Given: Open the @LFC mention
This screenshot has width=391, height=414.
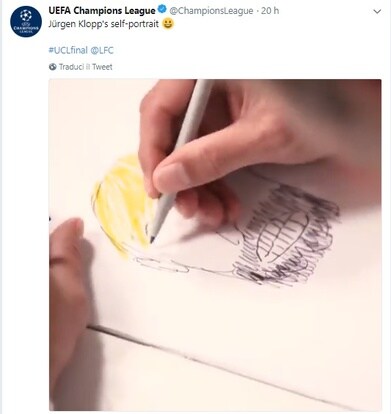Looking at the screenshot, I should [x=102, y=50].
